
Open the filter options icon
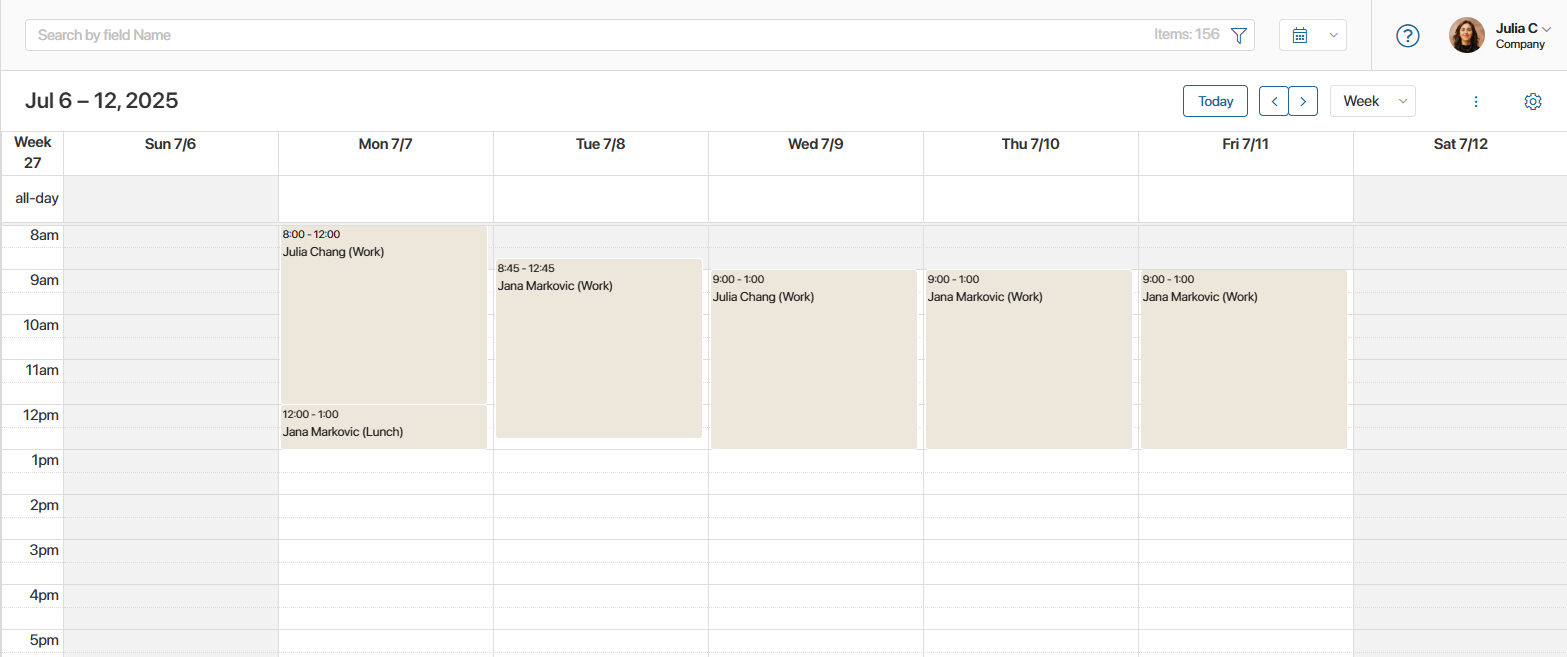(1239, 34)
